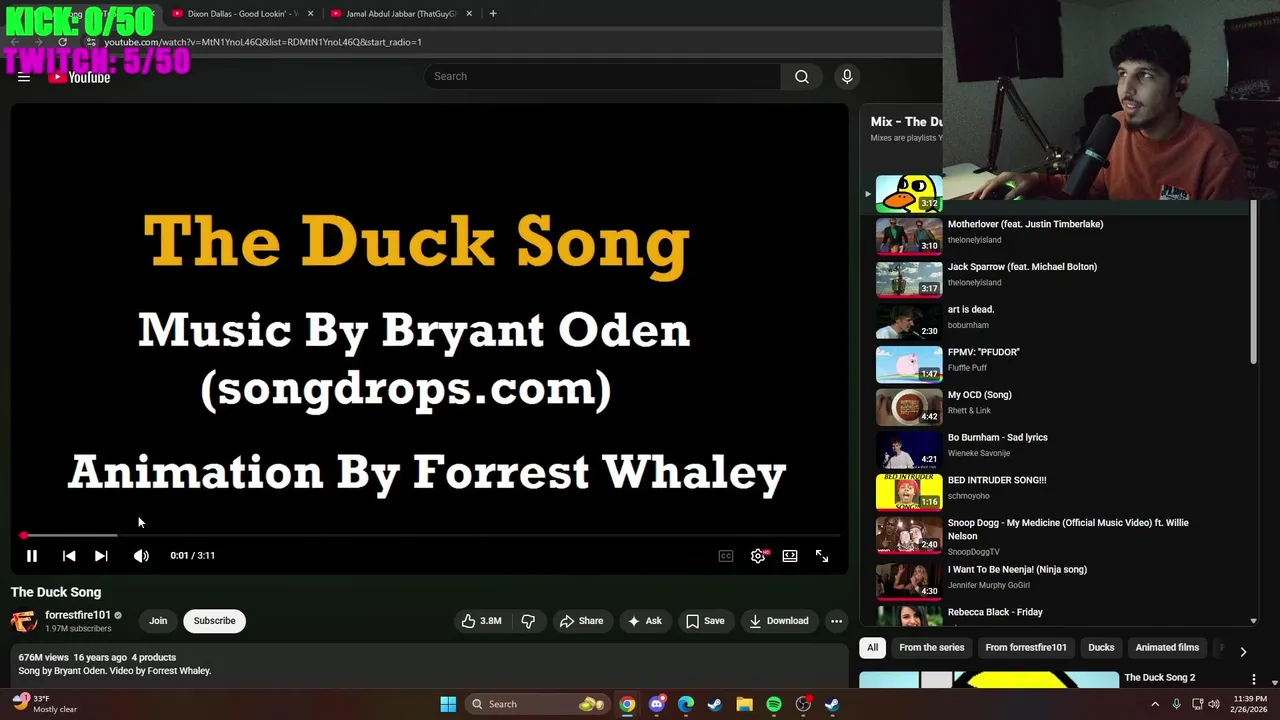This screenshot has height=720, width=1280.
Task: Click the magnifier search button
Action: (802, 77)
